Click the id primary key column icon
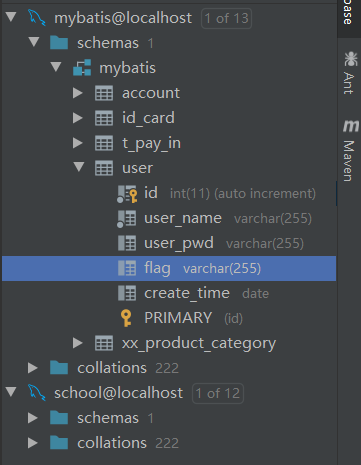The height and width of the screenshot is (465, 361). pos(127,194)
